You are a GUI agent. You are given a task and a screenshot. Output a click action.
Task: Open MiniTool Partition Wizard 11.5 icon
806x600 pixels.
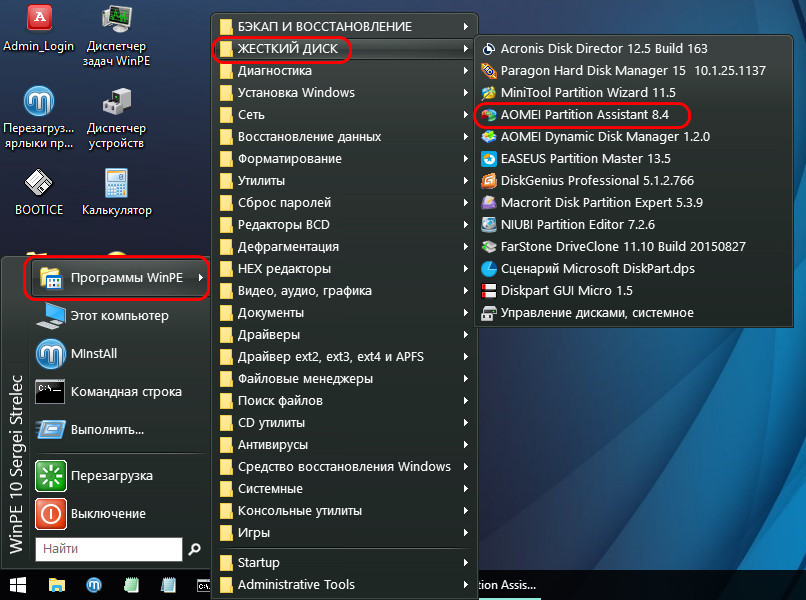(488, 93)
